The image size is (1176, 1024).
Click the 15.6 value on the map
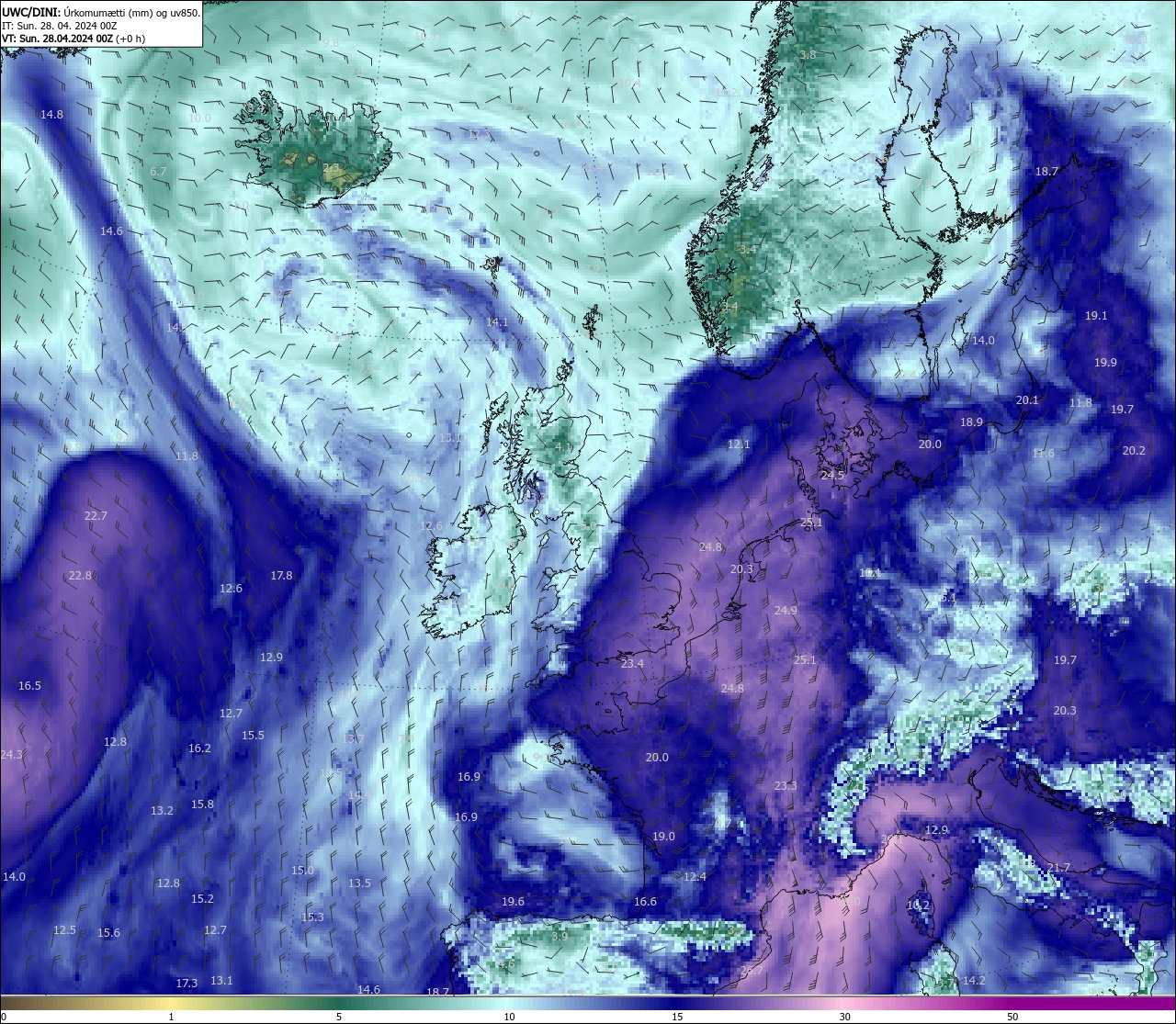coord(108,933)
